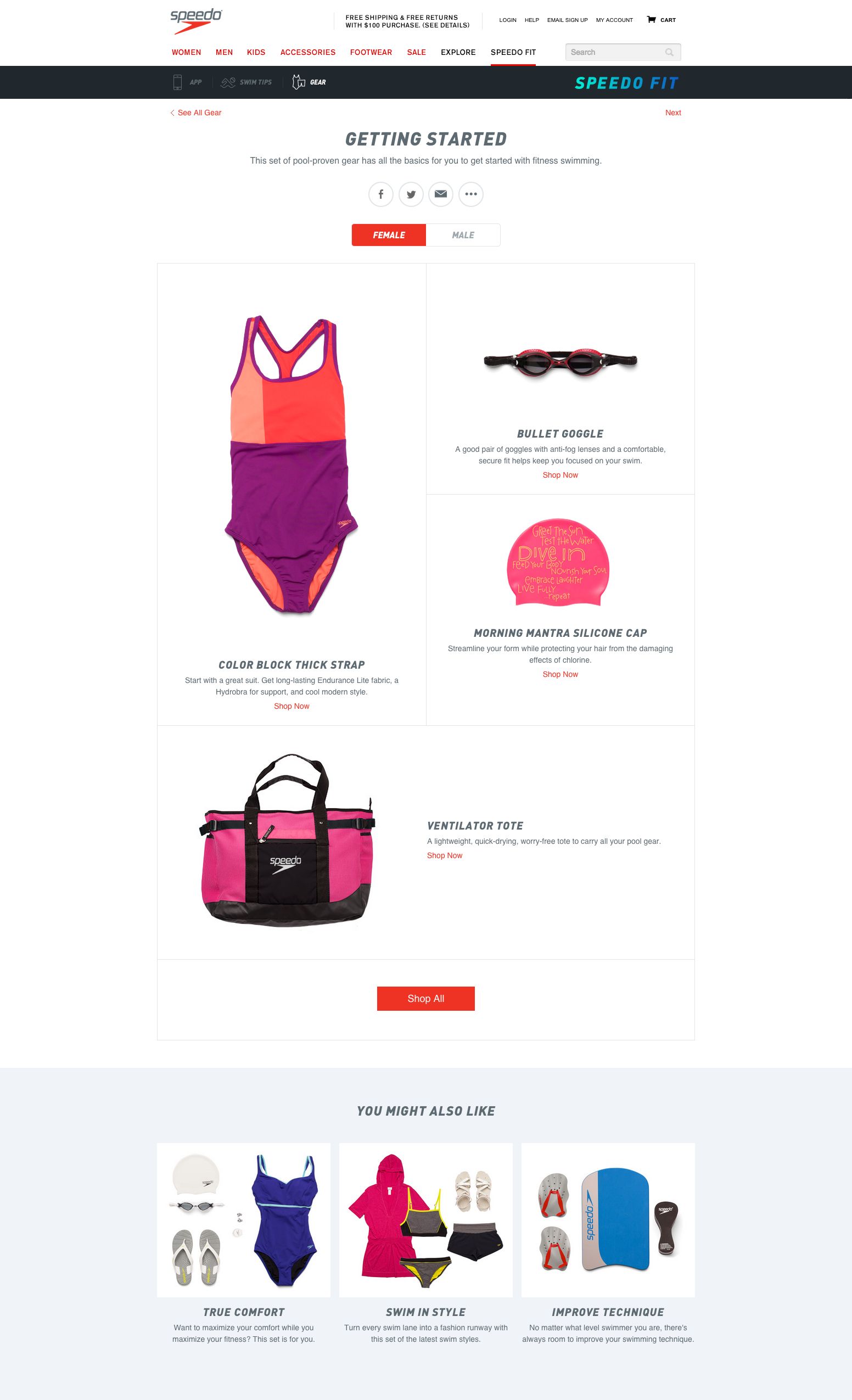The height and width of the screenshot is (1400, 852).
Task: Click the search magnifier icon
Action: [x=669, y=52]
